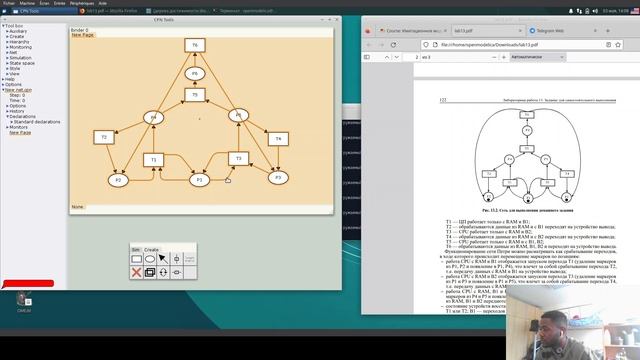
Task: Bookmark this page with the star icon
Action: 618,44
